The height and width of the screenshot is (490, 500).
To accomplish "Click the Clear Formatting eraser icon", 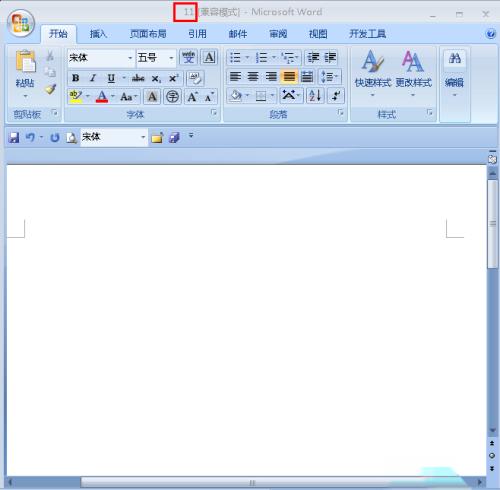I will tap(195, 78).
